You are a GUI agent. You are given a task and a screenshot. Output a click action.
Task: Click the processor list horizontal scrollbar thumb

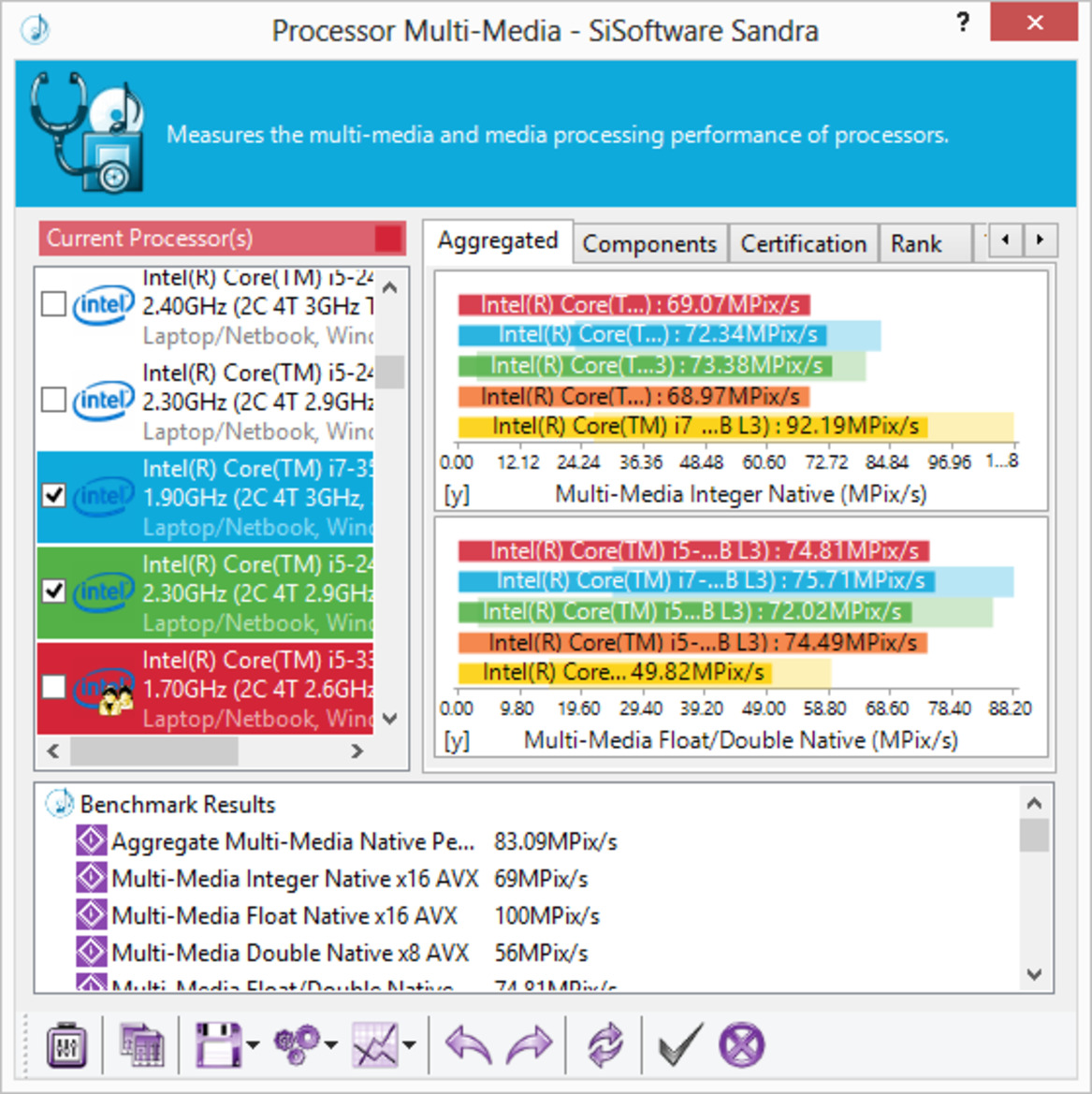pos(153,751)
